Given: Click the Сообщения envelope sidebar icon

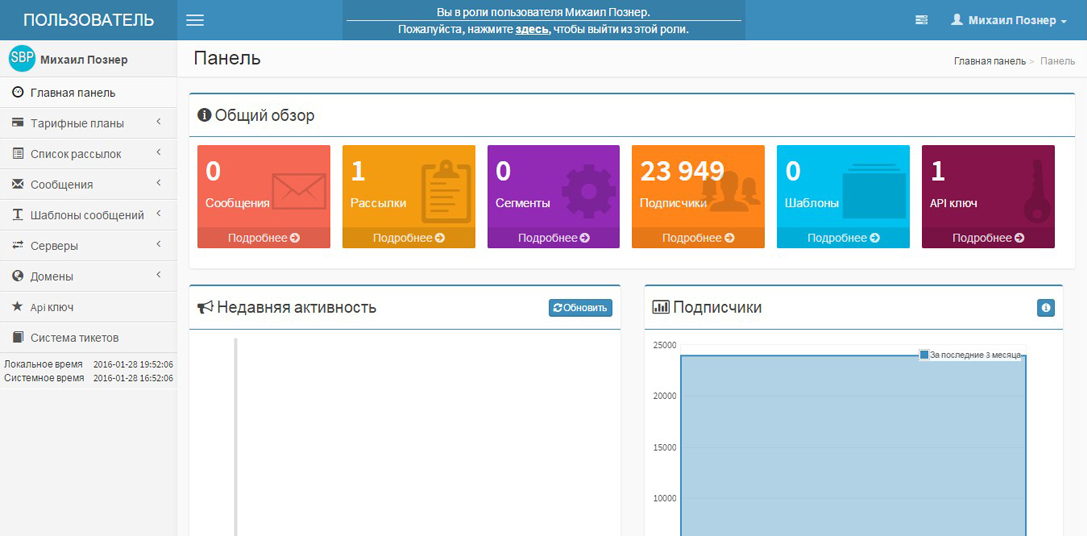Looking at the screenshot, I should (18, 184).
